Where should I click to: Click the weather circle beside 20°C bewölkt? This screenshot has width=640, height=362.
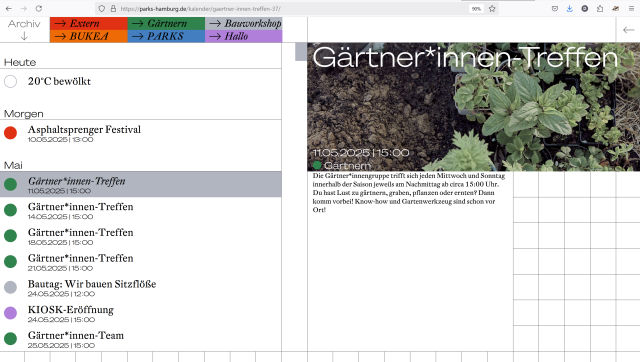click(x=11, y=81)
